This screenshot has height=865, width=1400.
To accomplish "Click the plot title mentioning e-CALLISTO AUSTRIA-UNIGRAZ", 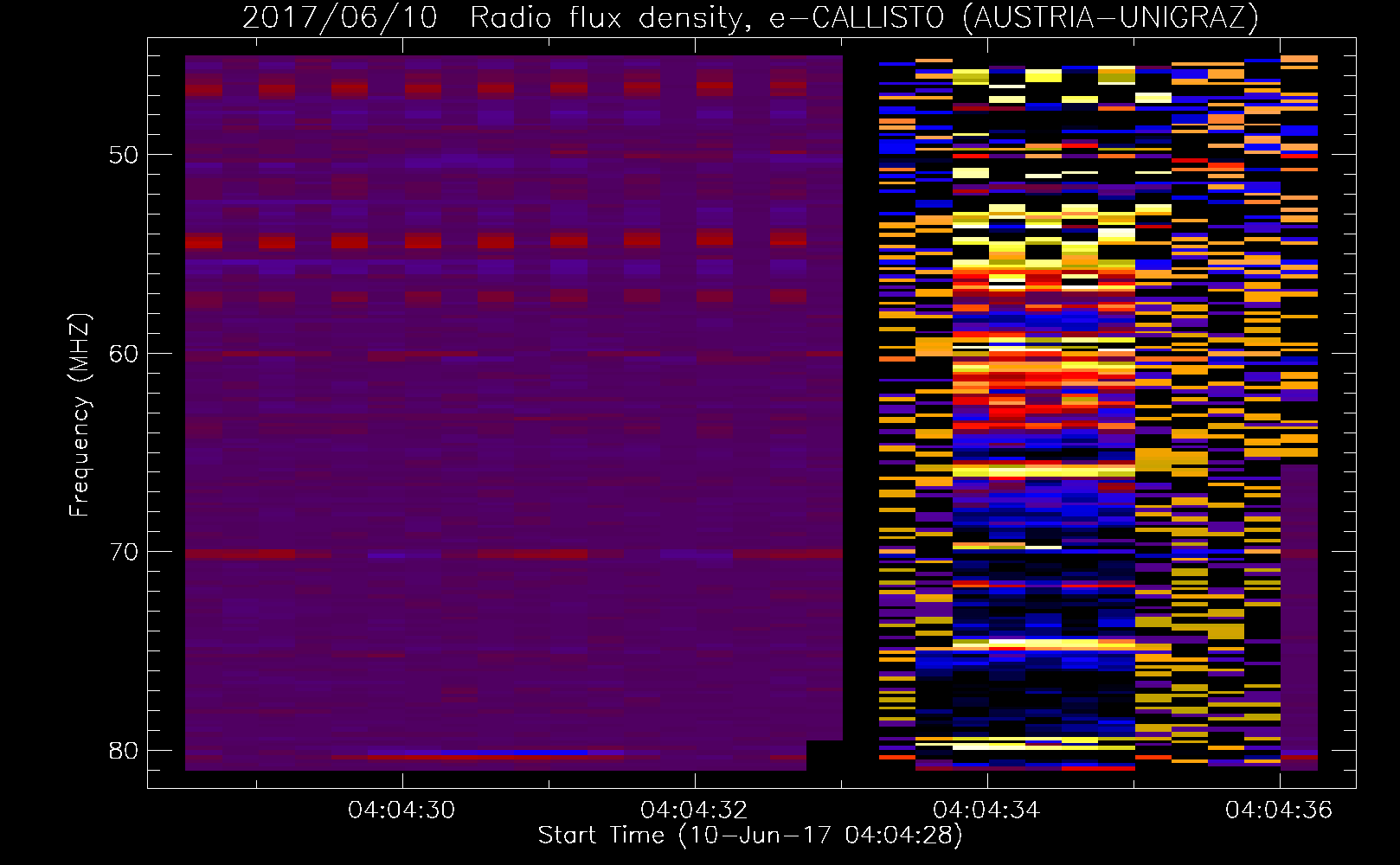I will tap(750, 18).
